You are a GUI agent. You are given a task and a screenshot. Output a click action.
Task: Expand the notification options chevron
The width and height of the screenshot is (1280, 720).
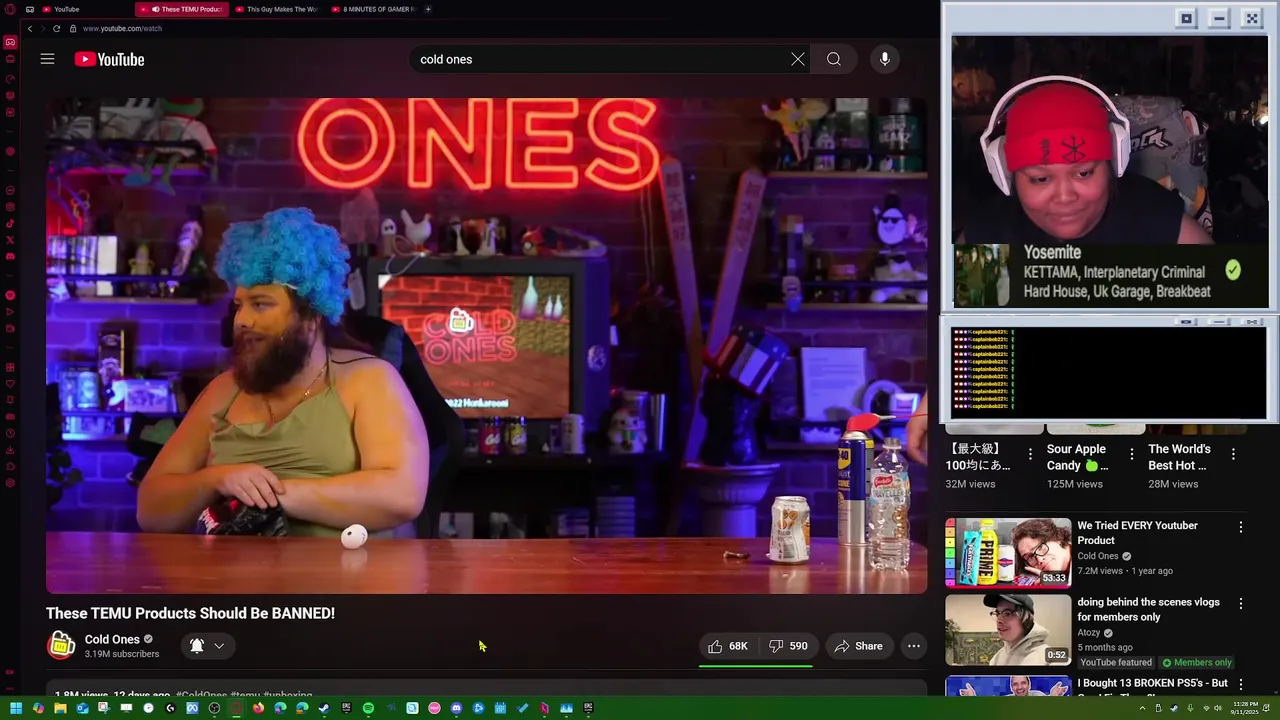click(219, 646)
